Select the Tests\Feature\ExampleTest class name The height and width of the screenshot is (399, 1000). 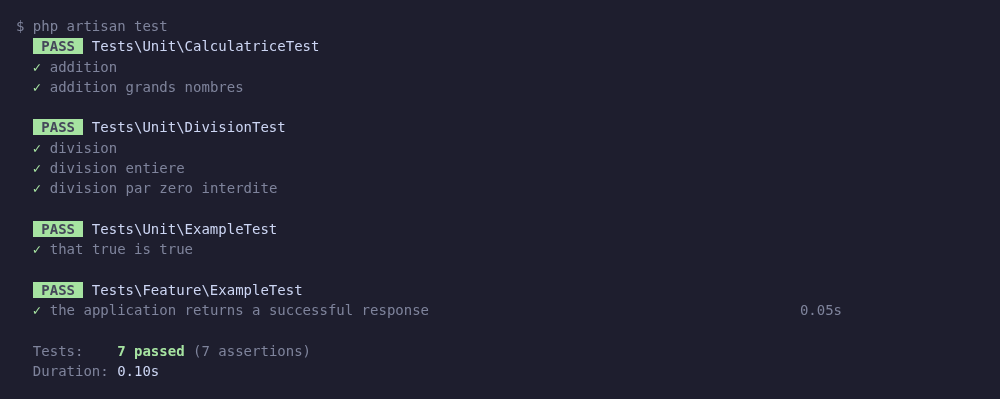(x=197, y=291)
